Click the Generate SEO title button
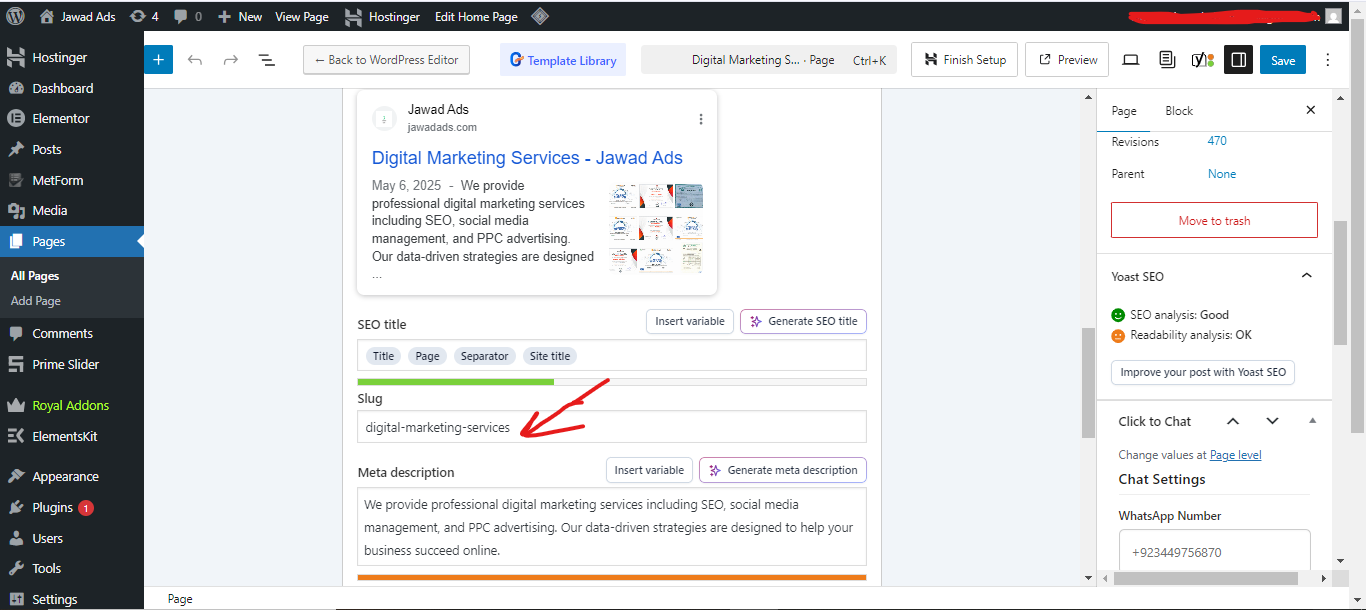 pyautogui.click(x=803, y=322)
